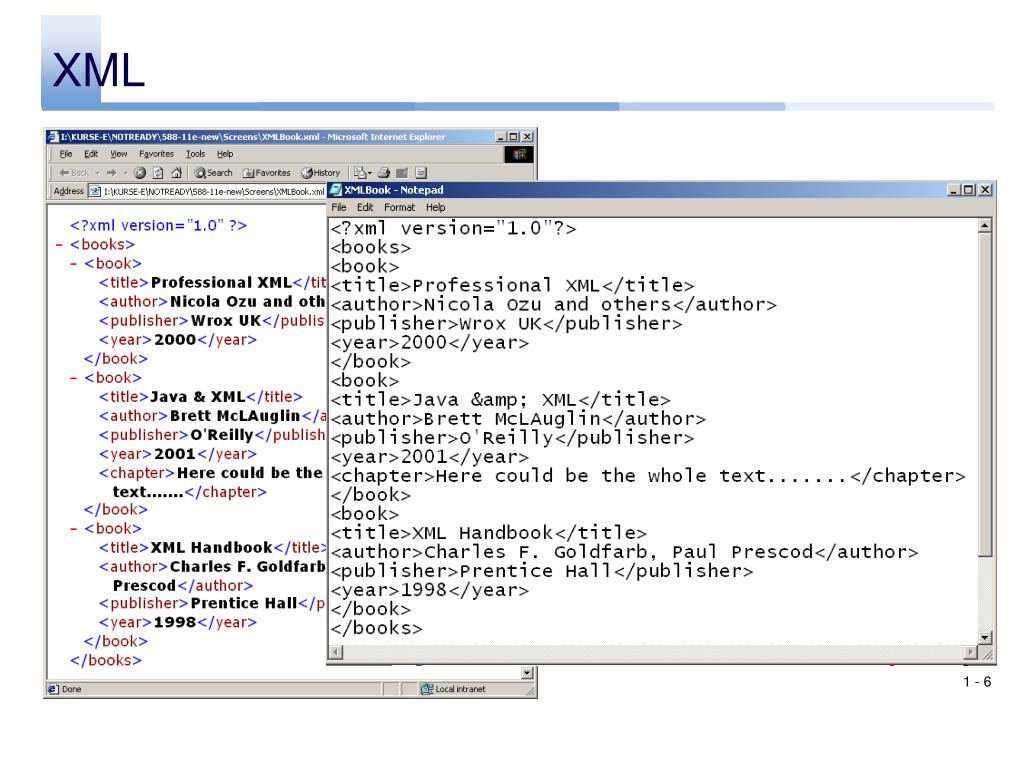The width and height of the screenshot is (1024, 768).
Task: Click "XML Handbook" title in IE view
Action: coord(212,547)
